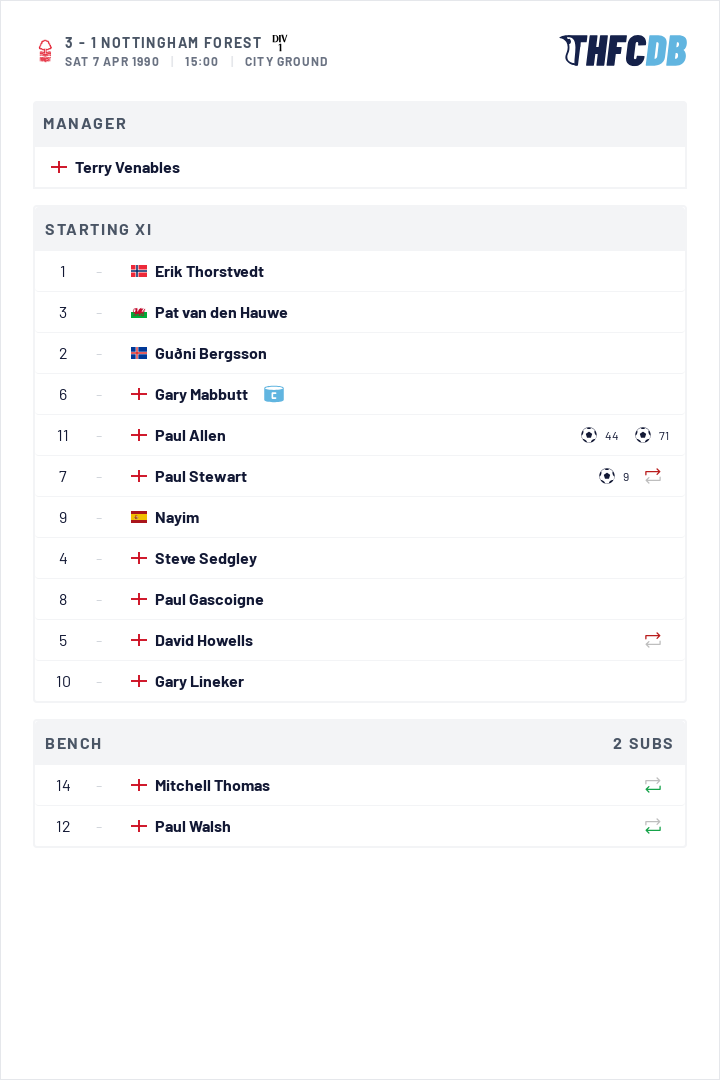Open manager Terry Venables' profile
Image resolution: width=720 pixels, height=1080 pixels.
point(127,167)
